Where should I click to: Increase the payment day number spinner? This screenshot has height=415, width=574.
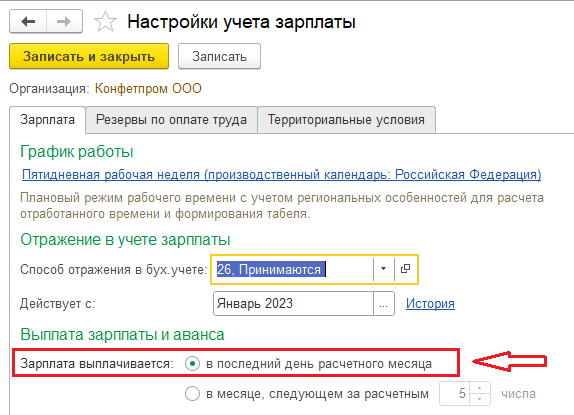tap(480, 388)
